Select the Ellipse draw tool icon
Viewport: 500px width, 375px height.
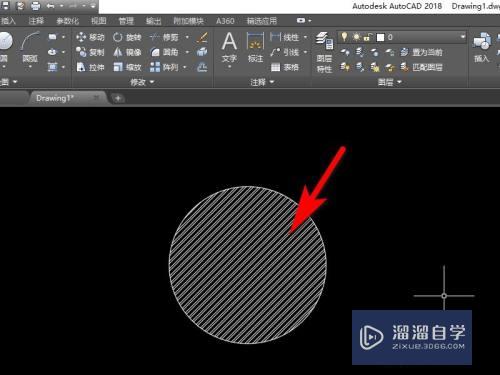(x=52, y=52)
